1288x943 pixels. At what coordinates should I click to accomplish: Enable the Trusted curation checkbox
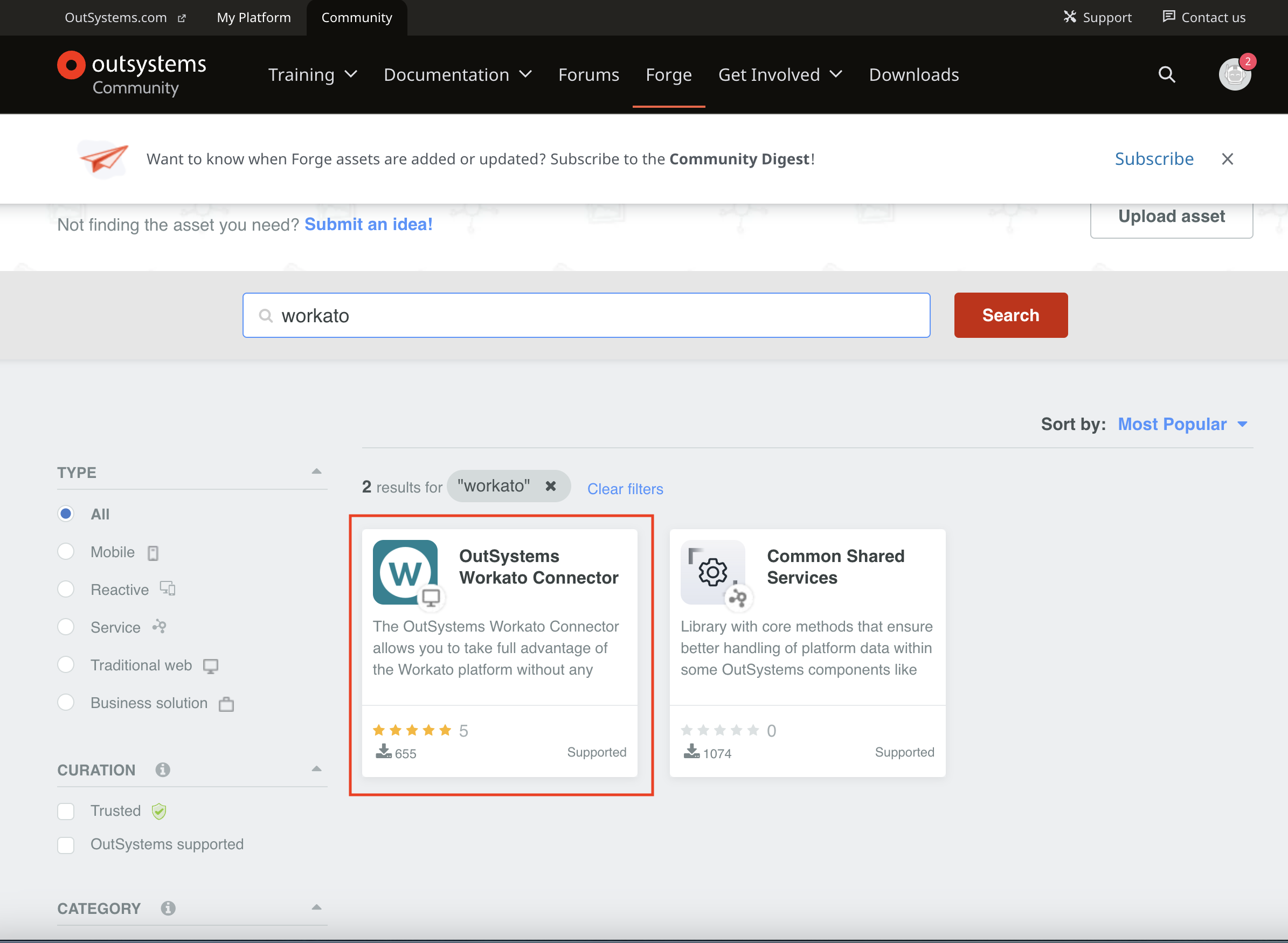click(x=66, y=810)
